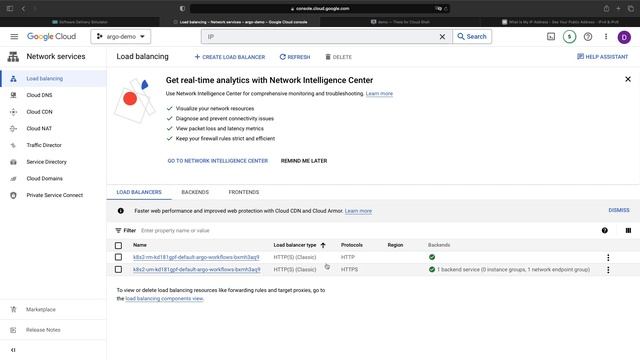
Task: Switch to the Frontends tab
Action: click(x=244, y=192)
